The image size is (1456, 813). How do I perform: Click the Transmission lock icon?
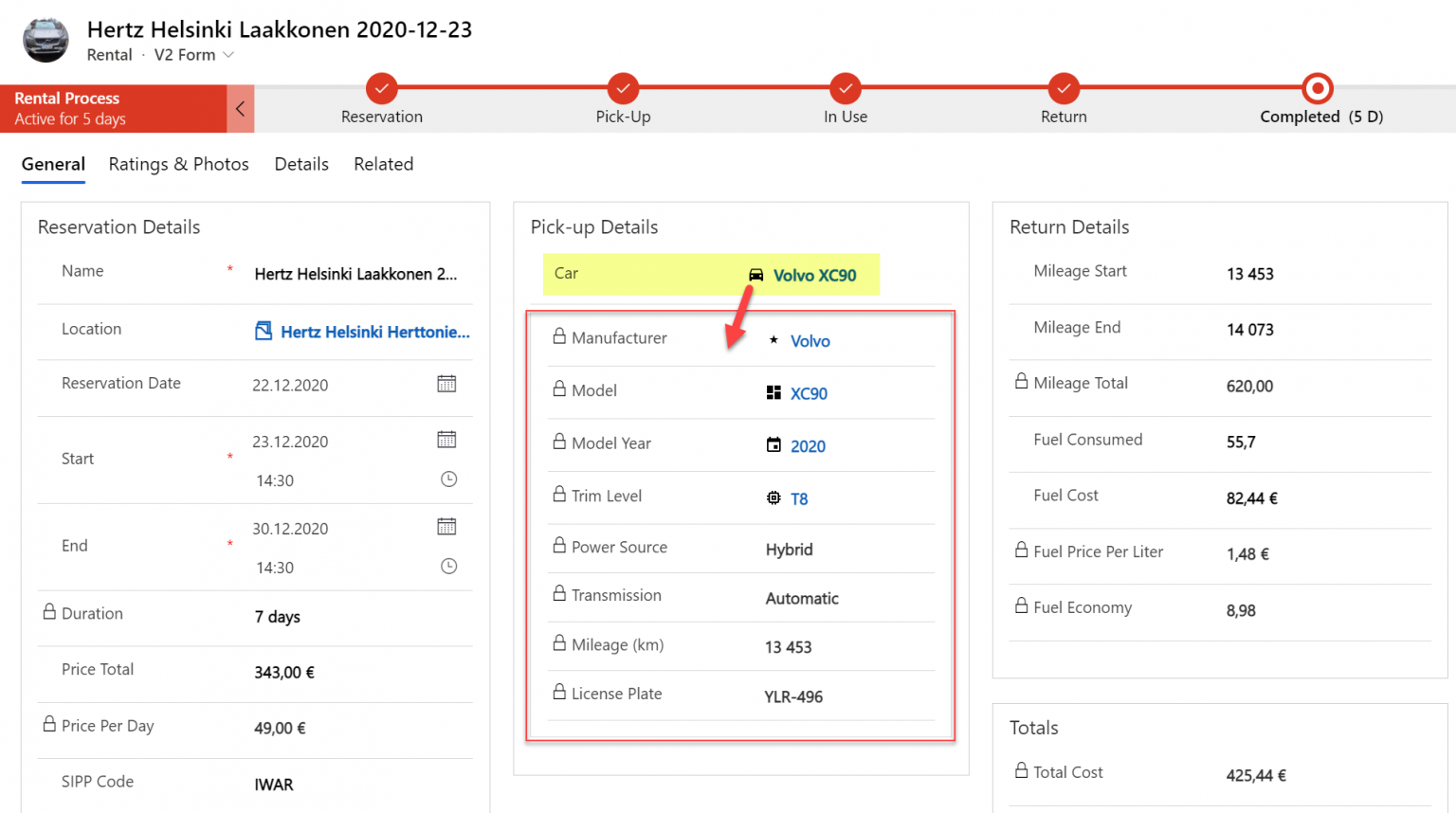559,593
